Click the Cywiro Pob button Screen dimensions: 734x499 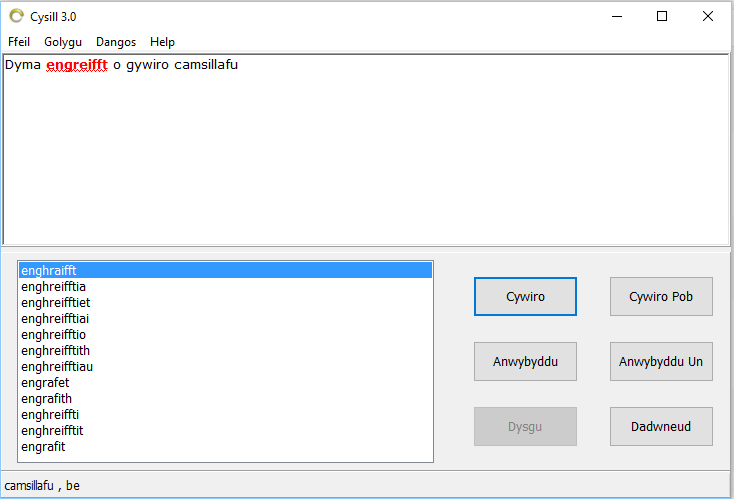pos(661,297)
